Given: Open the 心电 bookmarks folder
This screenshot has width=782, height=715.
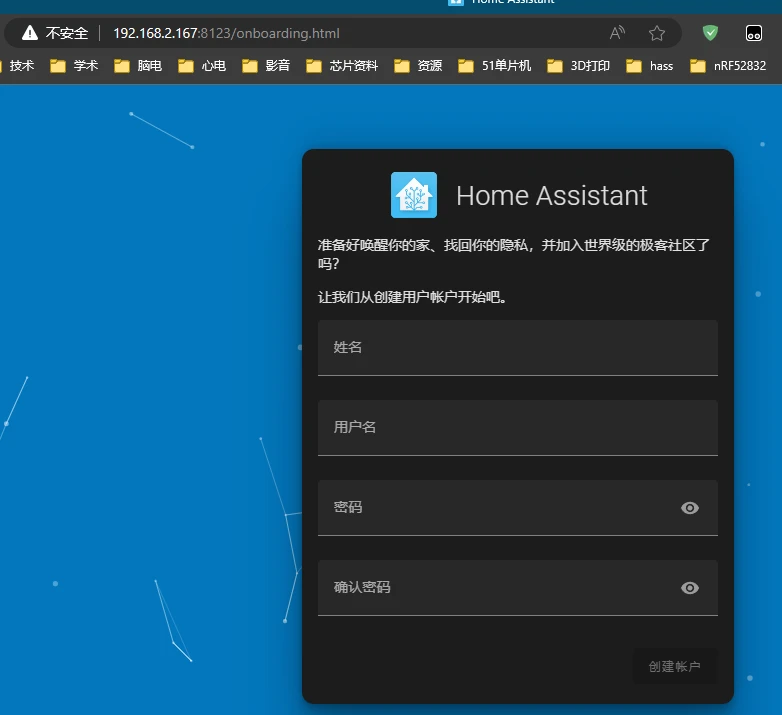Looking at the screenshot, I should (x=202, y=66).
